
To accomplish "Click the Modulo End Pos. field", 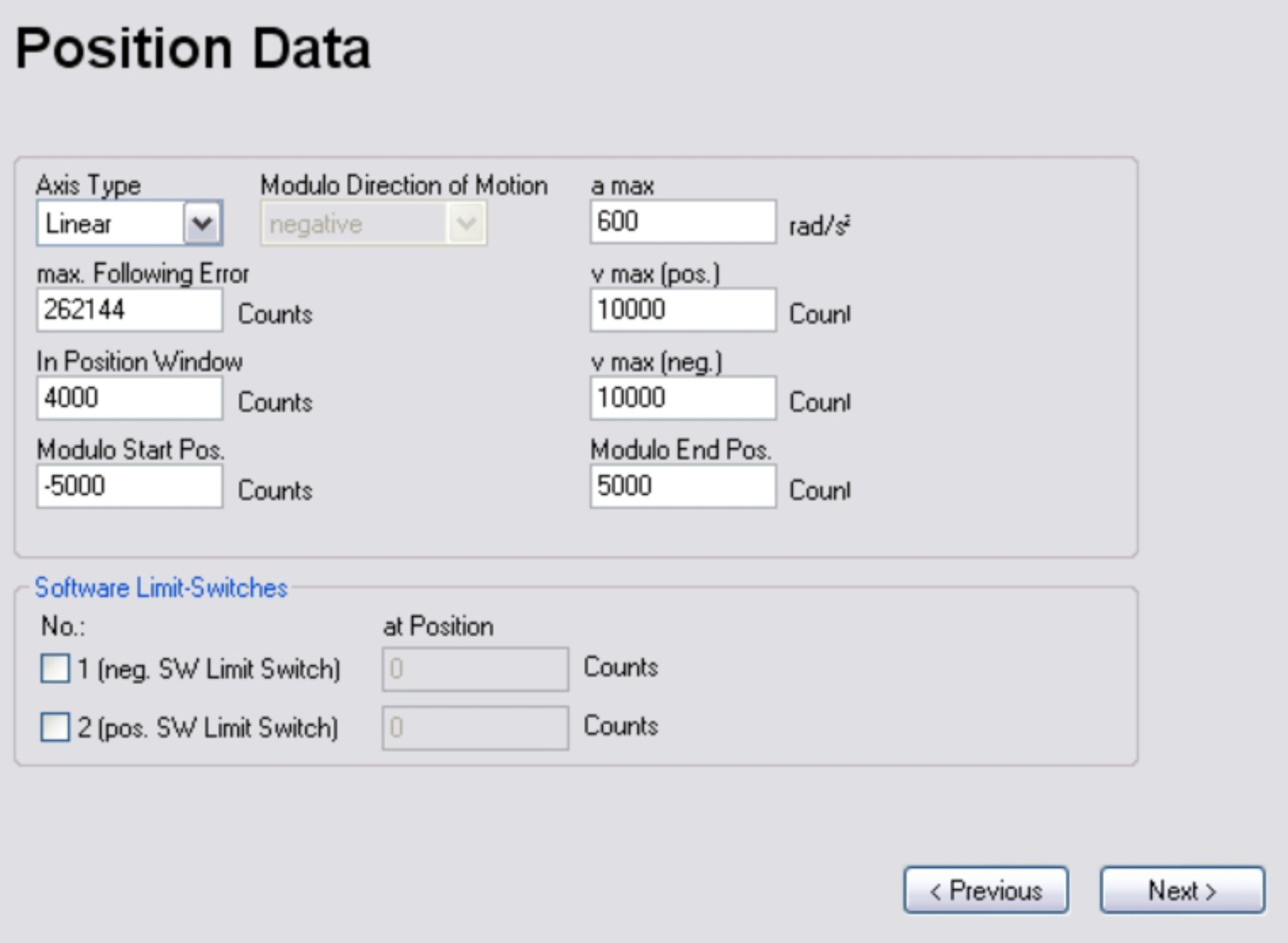I will (682, 486).
